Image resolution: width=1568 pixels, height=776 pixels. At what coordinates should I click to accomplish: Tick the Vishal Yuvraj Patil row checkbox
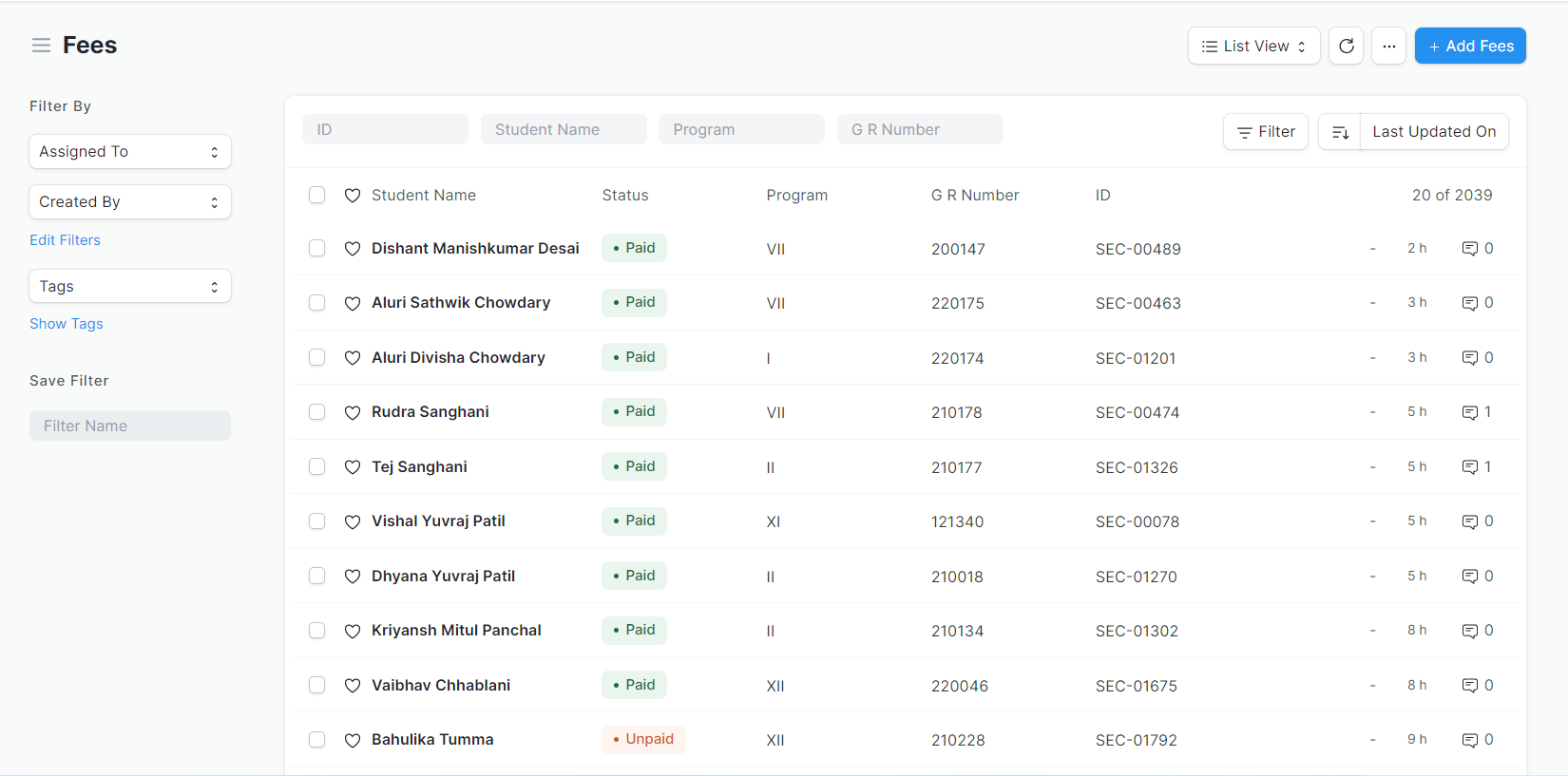pyautogui.click(x=317, y=521)
